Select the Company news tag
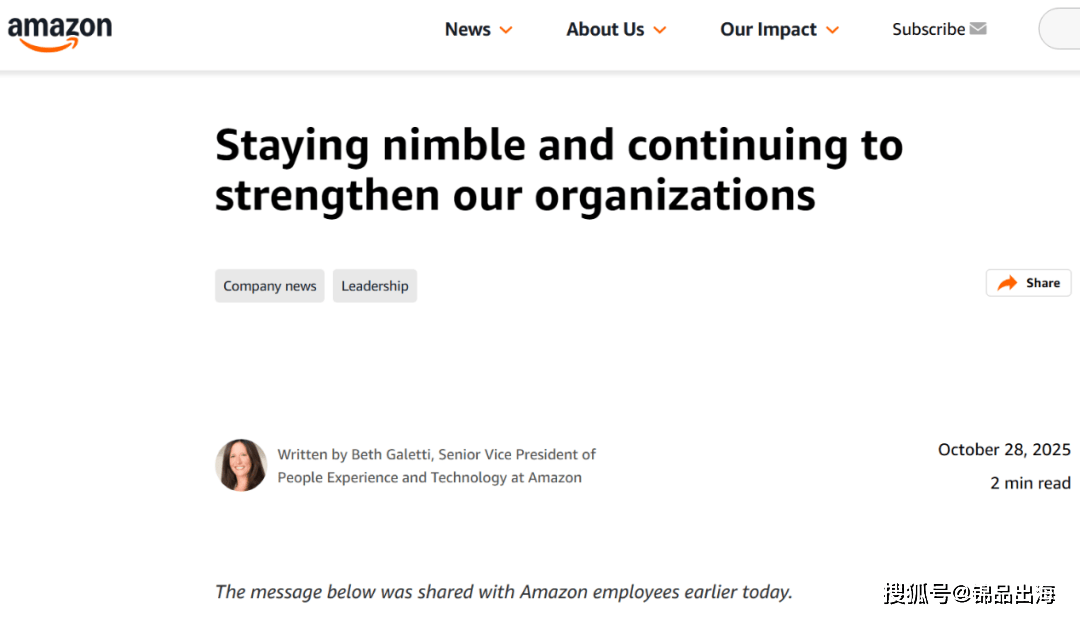The width and height of the screenshot is (1080, 617). [270, 286]
